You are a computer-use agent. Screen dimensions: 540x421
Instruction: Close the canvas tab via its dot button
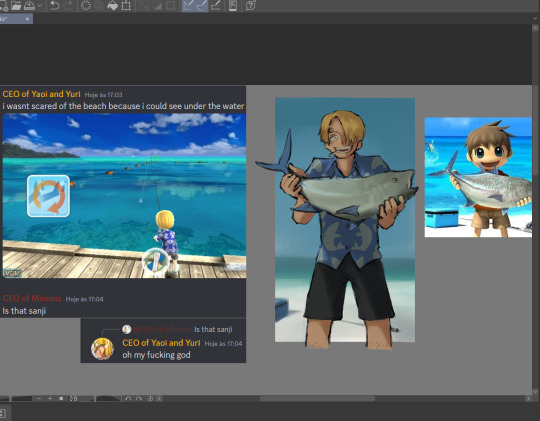pos(27,19)
